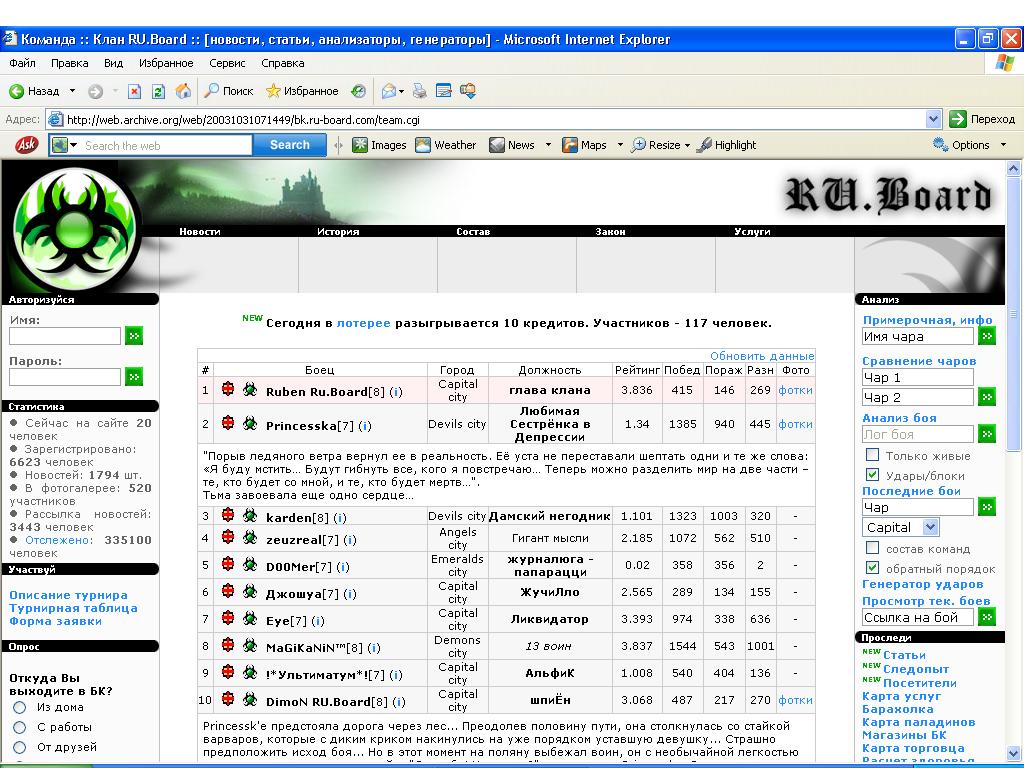Image resolution: width=1024 pixels, height=768 pixels.
Task: Select the С работы poll option
Action: tap(20, 728)
